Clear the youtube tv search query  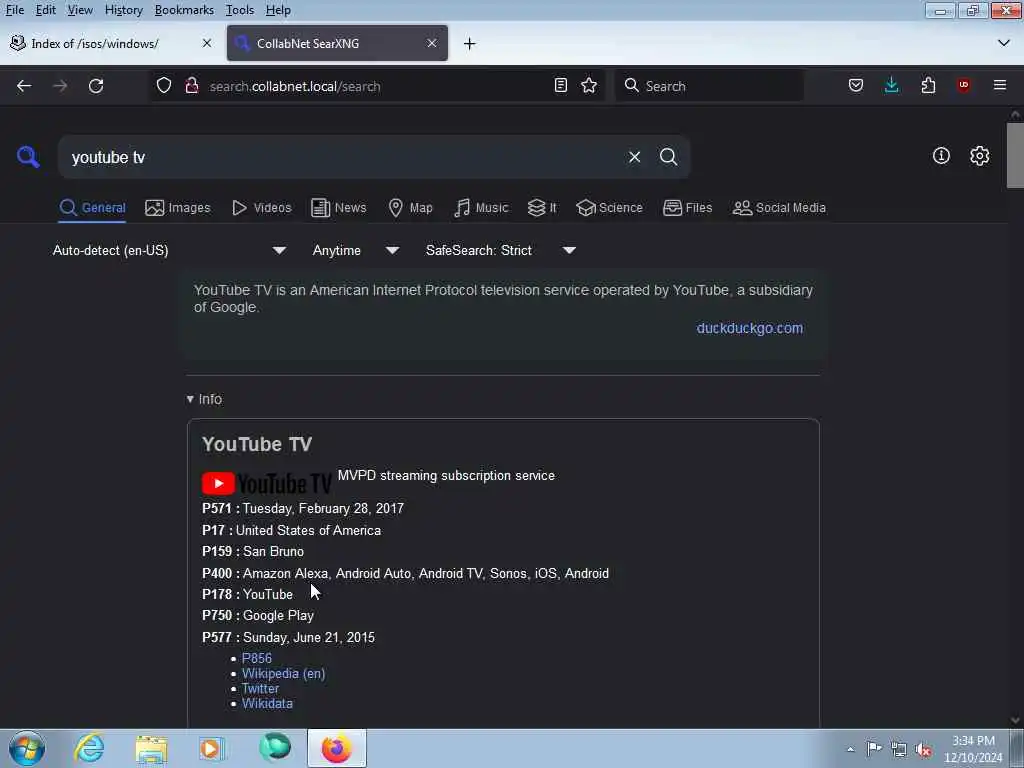tap(634, 157)
